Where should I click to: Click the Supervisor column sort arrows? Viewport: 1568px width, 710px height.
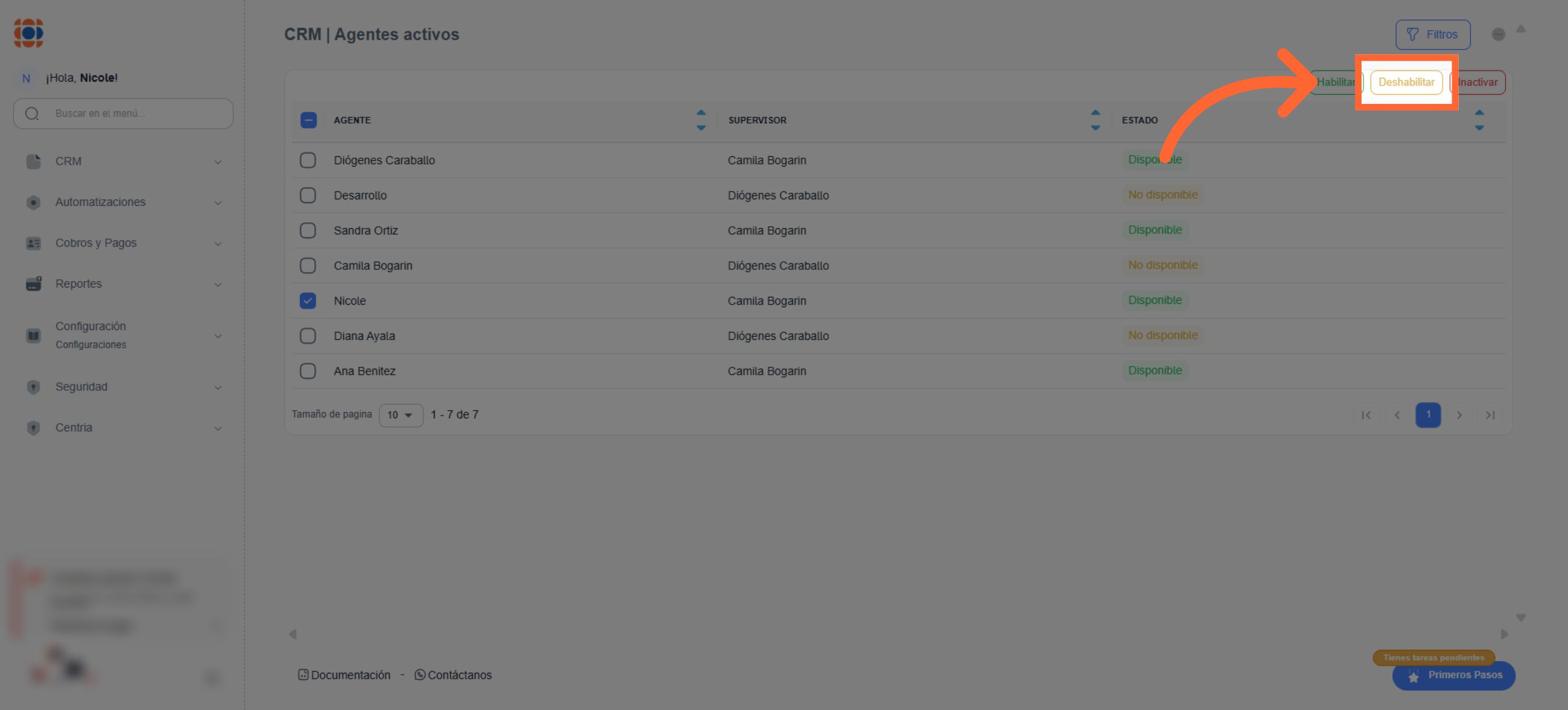1095,120
